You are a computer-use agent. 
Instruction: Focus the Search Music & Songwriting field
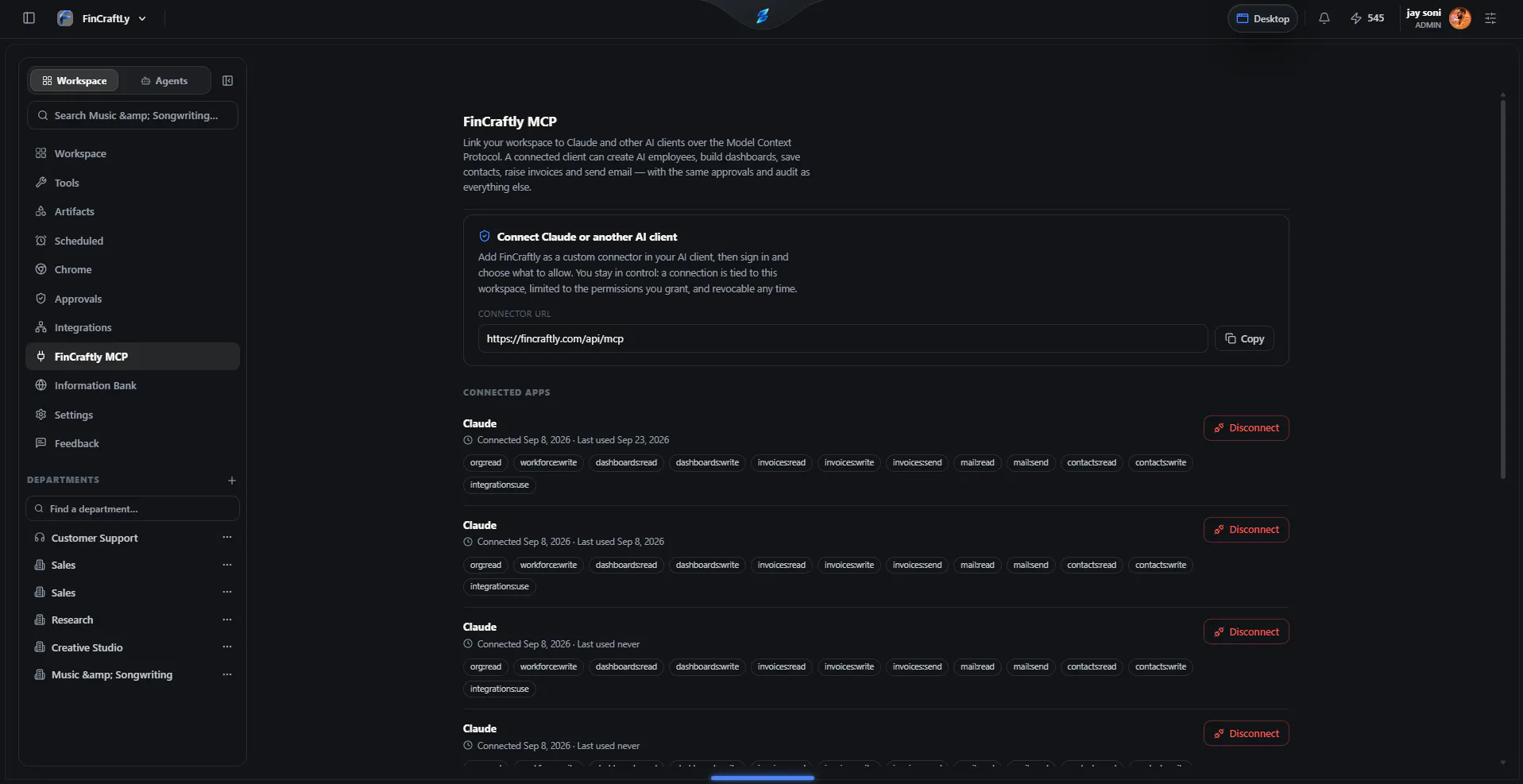[x=133, y=115]
